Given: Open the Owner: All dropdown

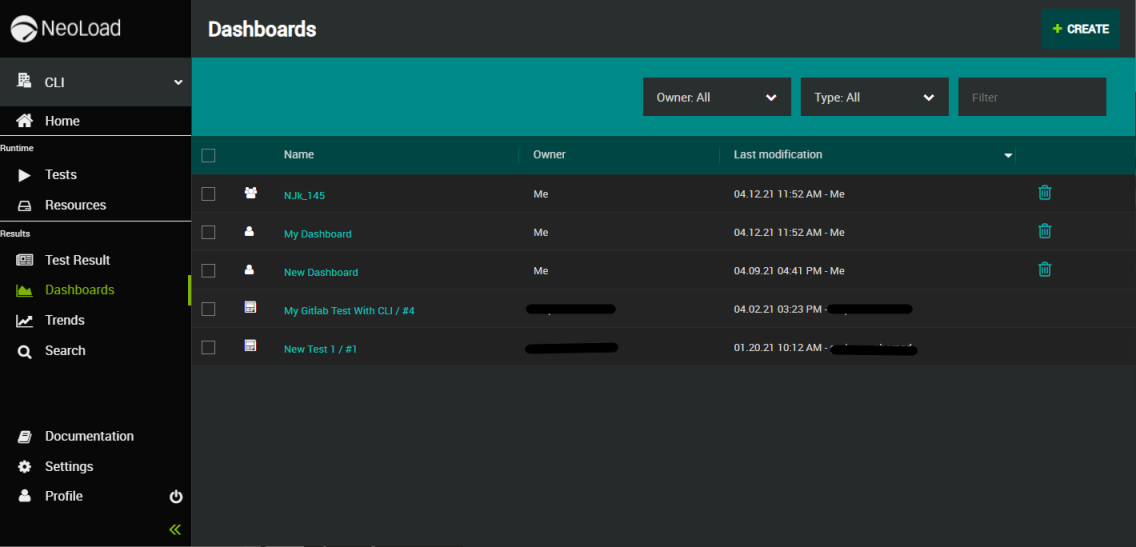Looking at the screenshot, I should click(x=717, y=97).
